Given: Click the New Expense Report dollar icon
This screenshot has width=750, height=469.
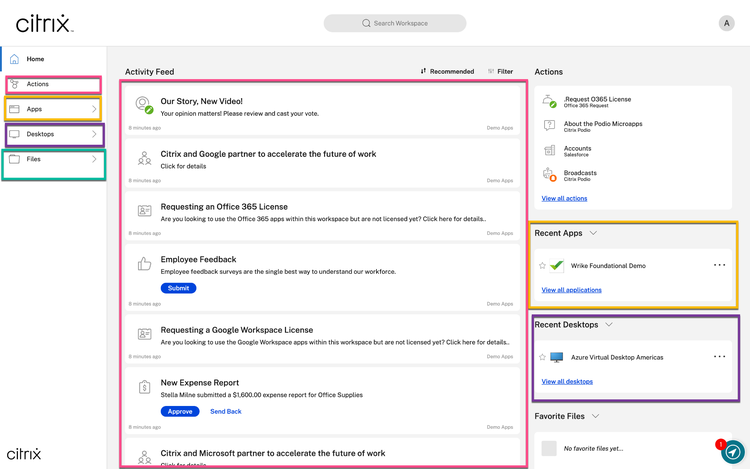Looking at the screenshot, I should 144,387.
